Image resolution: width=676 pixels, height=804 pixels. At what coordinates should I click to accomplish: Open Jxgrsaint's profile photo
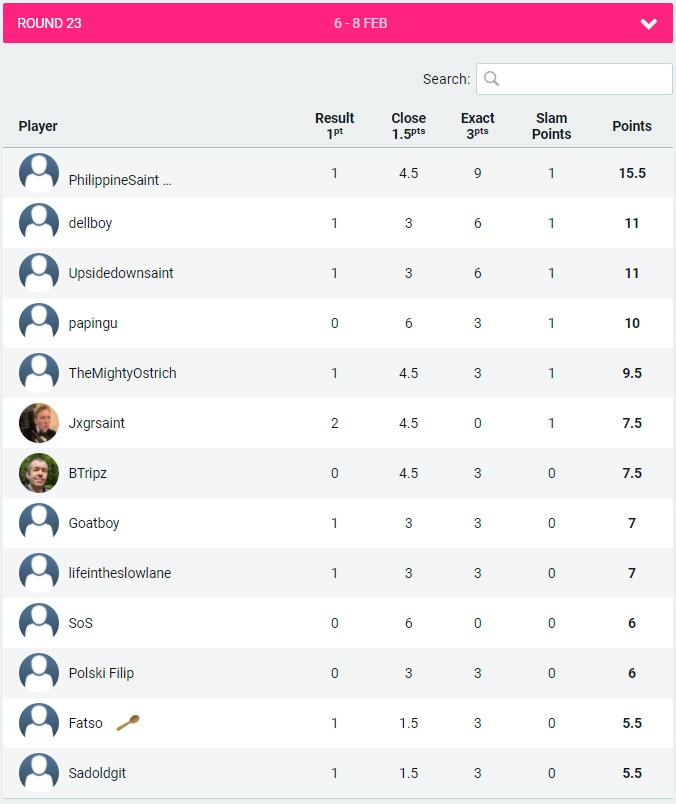39,423
